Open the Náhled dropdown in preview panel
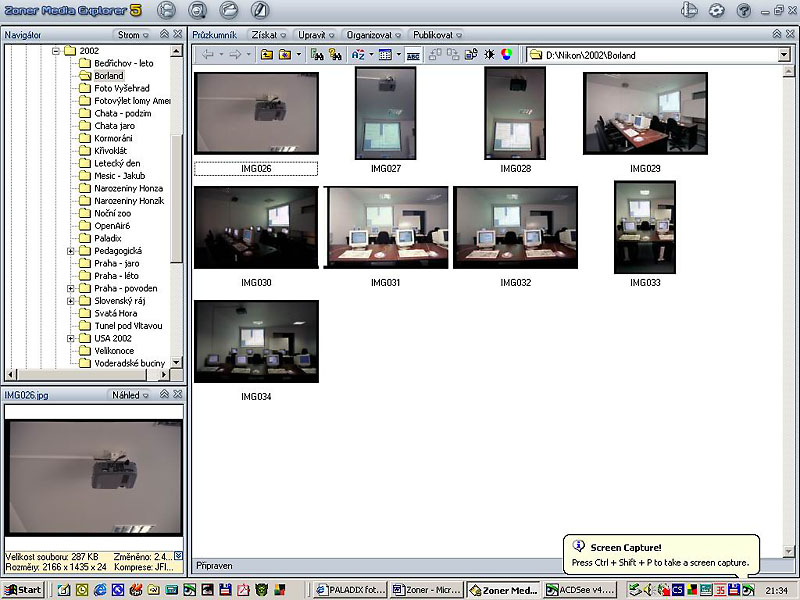The width and height of the screenshot is (800, 600). click(130, 395)
